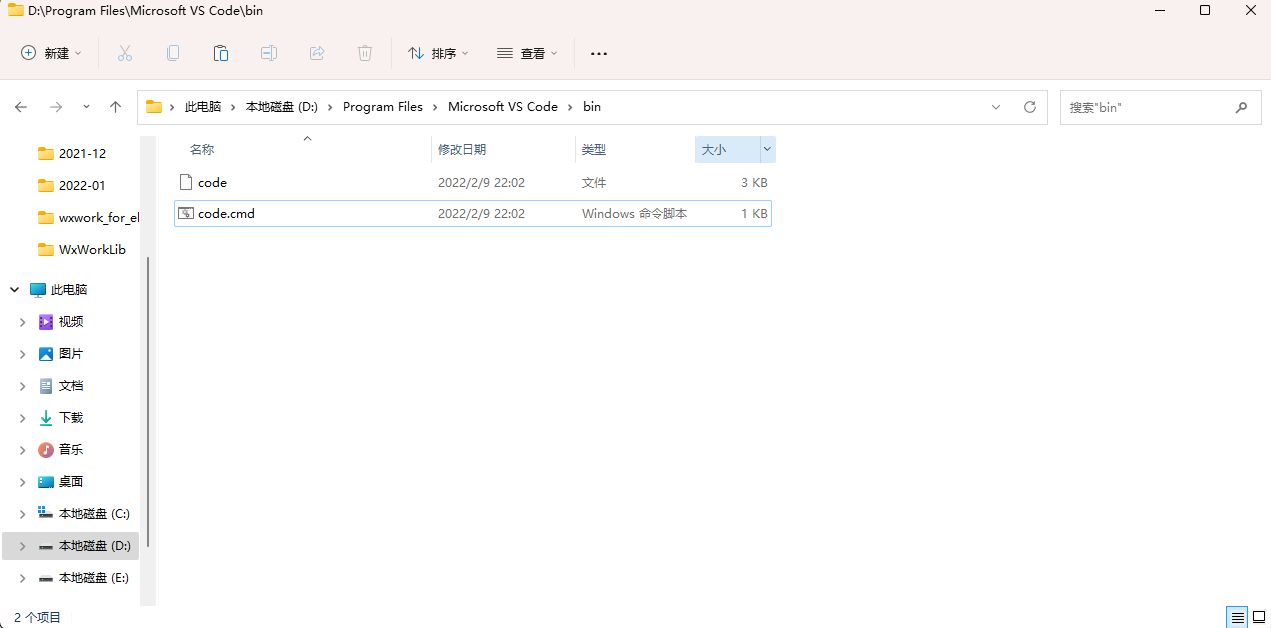Expand the 视频 tree node
1271x628 pixels.
tap(23, 321)
